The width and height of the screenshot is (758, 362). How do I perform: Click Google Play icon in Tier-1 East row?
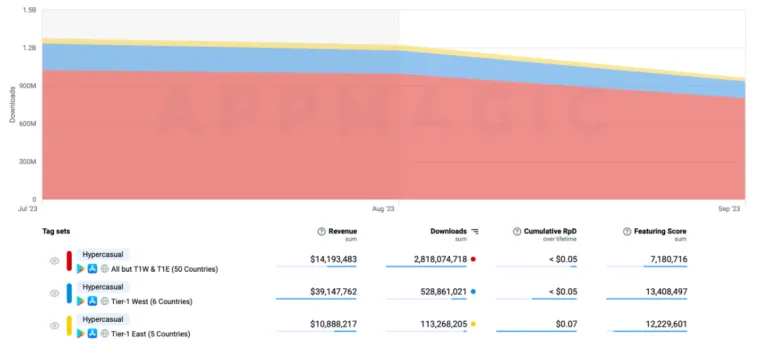coord(81,333)
